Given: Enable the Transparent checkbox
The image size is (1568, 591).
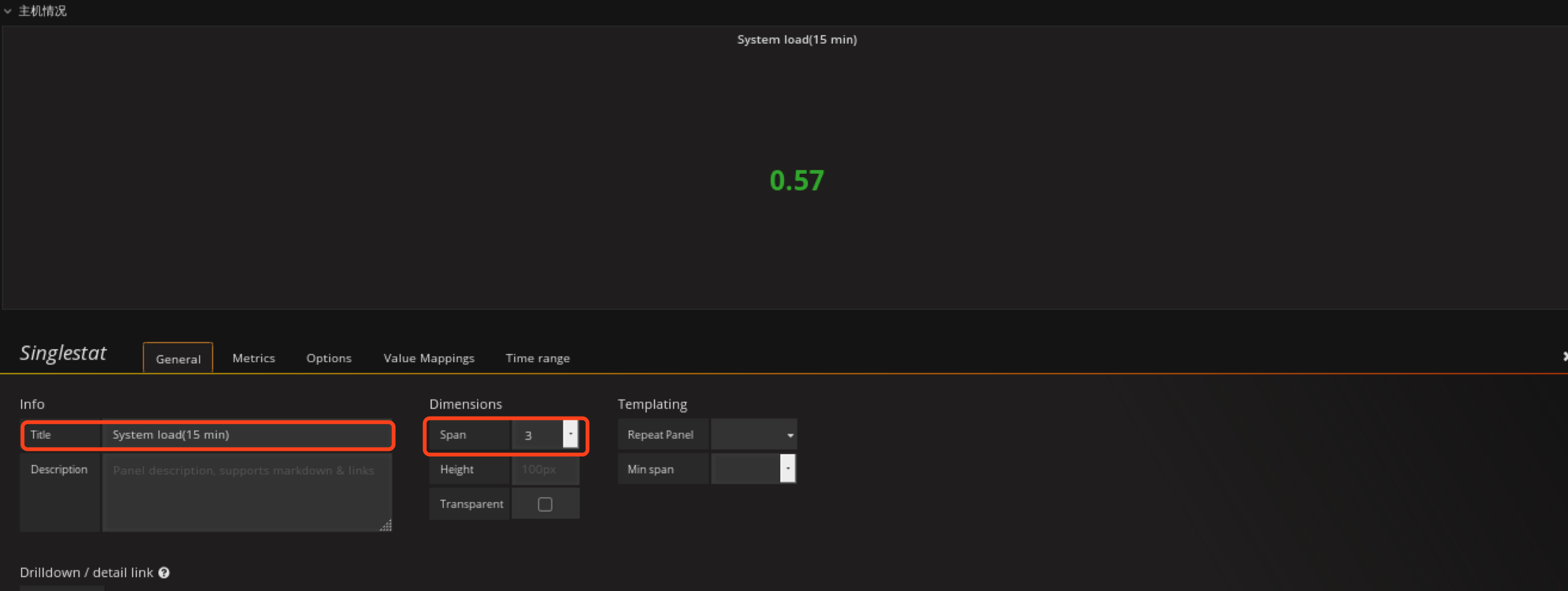Looking at the screenshot, I should (x=545, y=504).
